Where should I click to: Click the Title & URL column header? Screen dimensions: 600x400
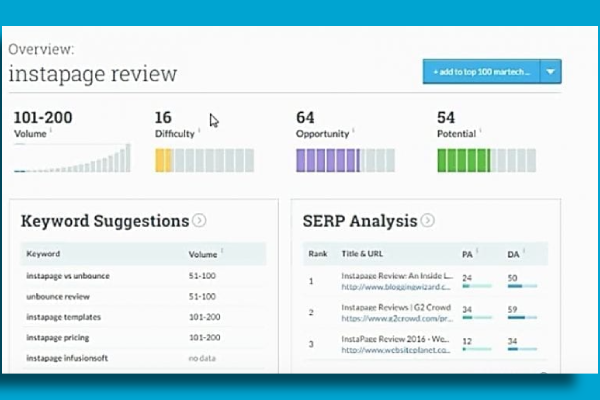pos(362,254)
